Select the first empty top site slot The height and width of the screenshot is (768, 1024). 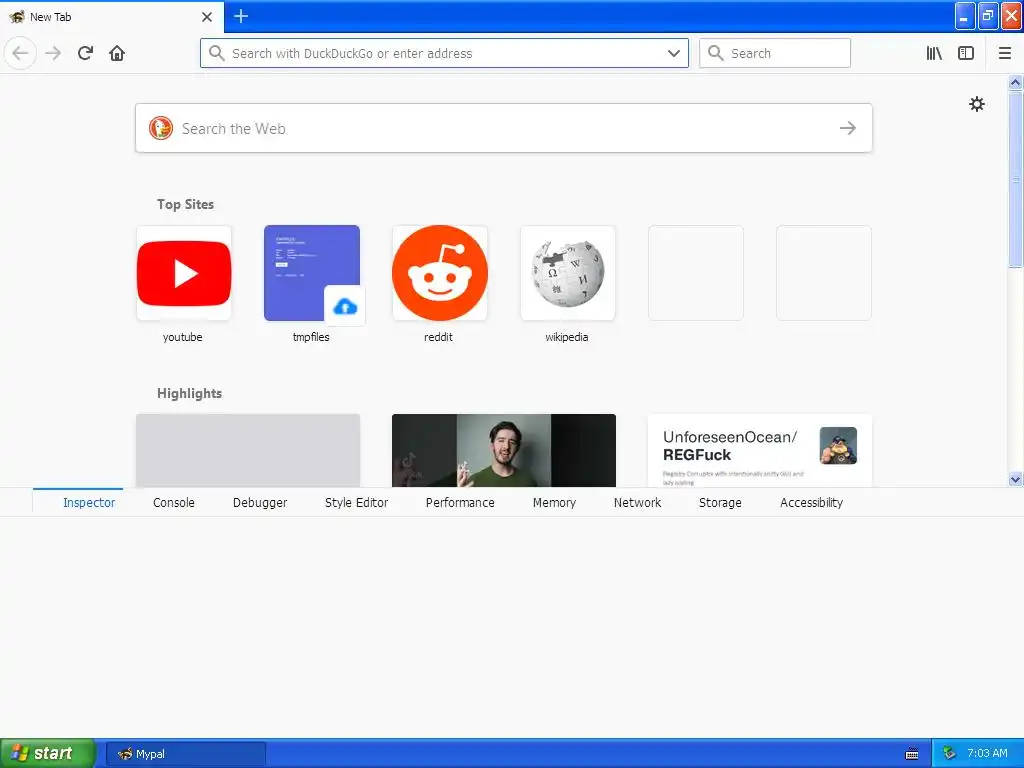pos(696,273)
